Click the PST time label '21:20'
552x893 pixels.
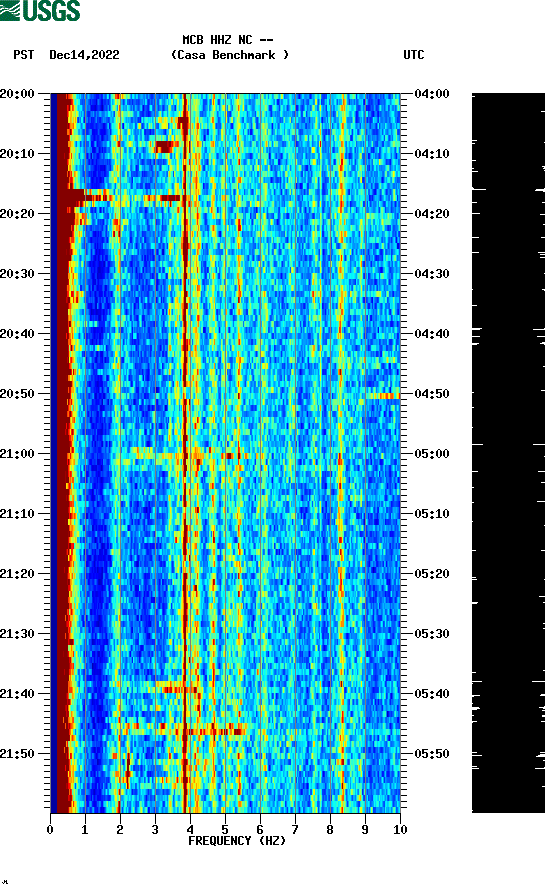[x=18, y=574]
